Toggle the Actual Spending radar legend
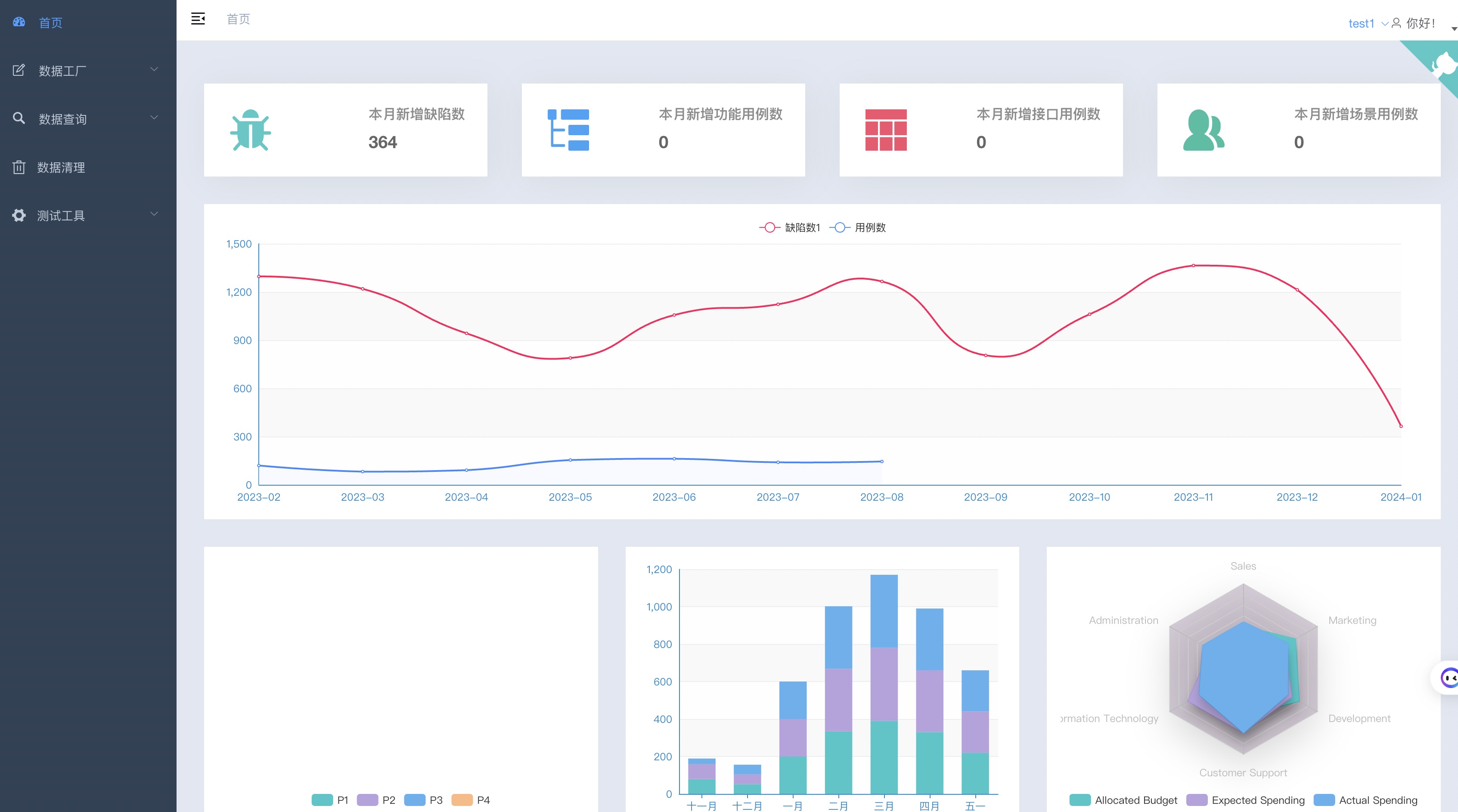This screenshot has height=812, width=1458. [1365, 800]
